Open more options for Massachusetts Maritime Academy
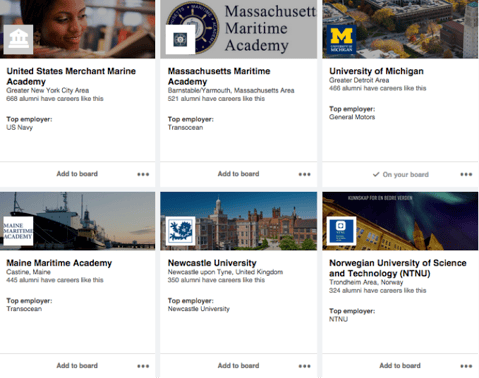The image size is (479, 378). pyautogui.click(x=305, y=174)
